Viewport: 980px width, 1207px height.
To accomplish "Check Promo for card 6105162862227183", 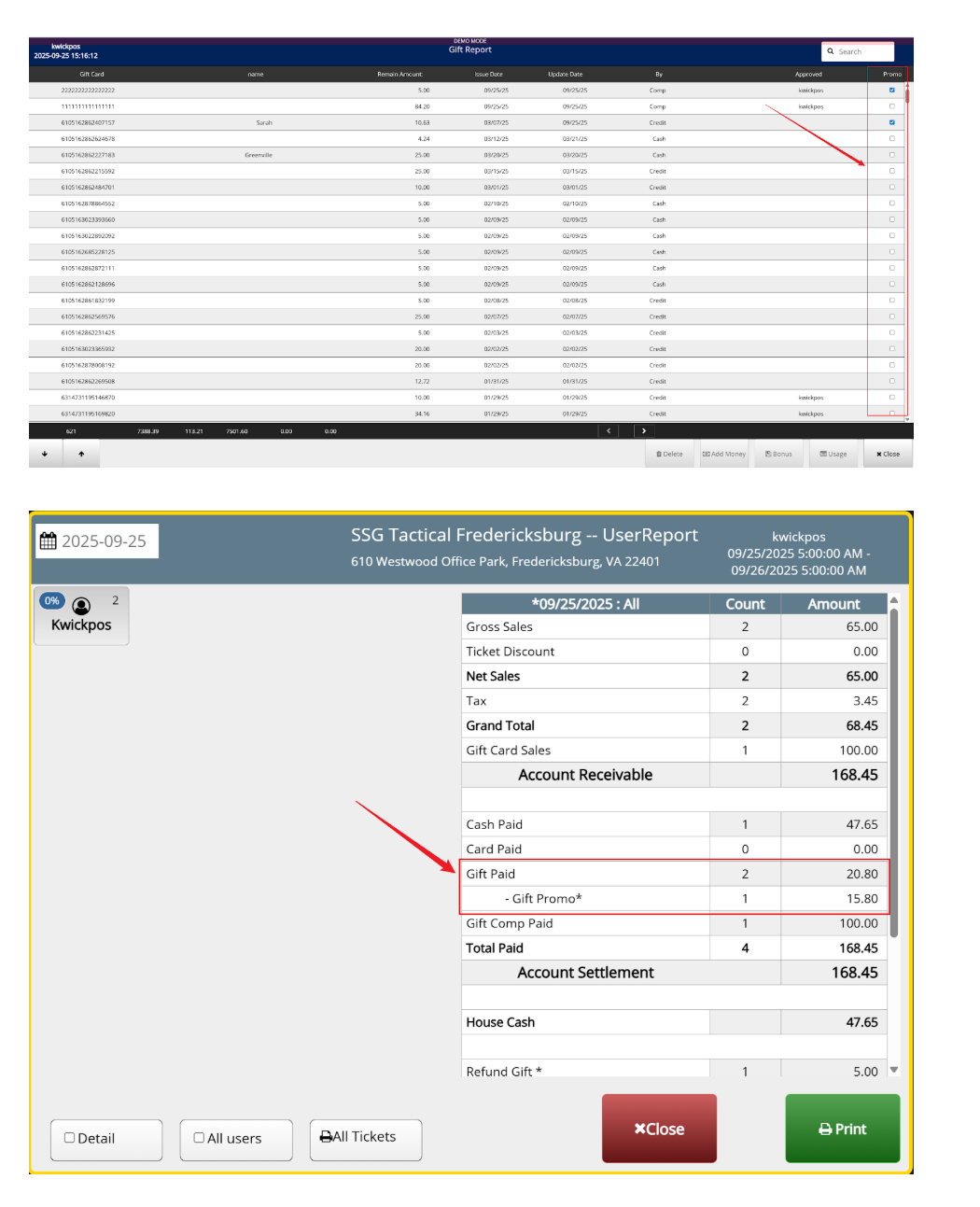I will click(x=891, y=155).
